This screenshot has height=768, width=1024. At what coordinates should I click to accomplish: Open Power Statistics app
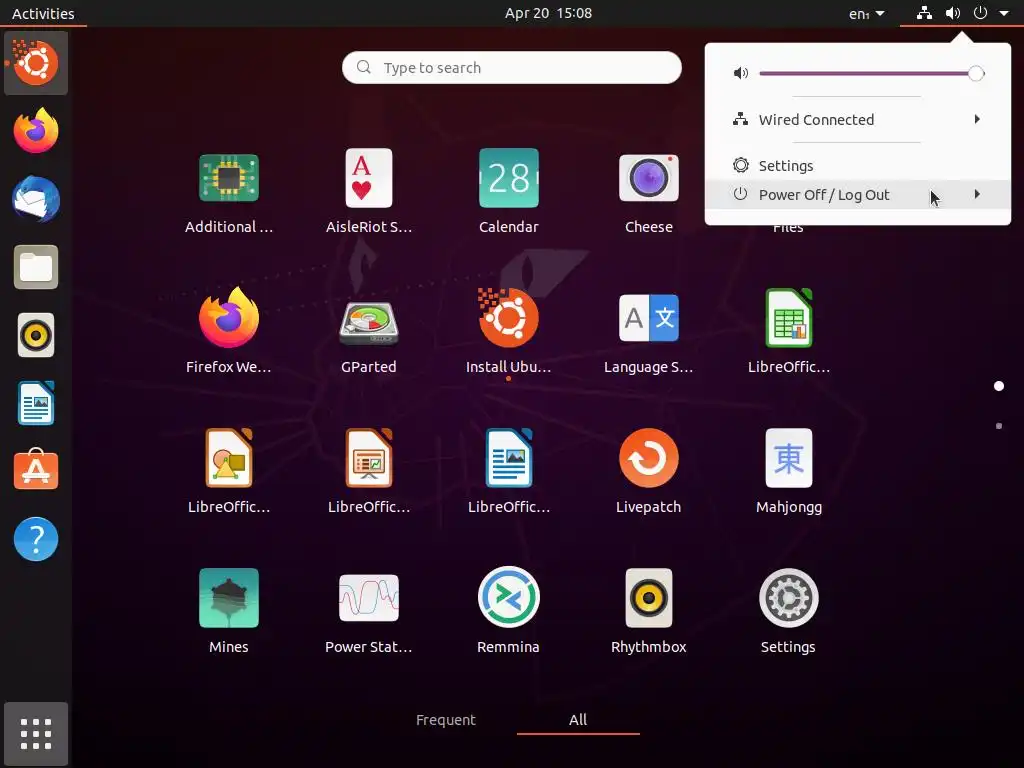point(368,598)
